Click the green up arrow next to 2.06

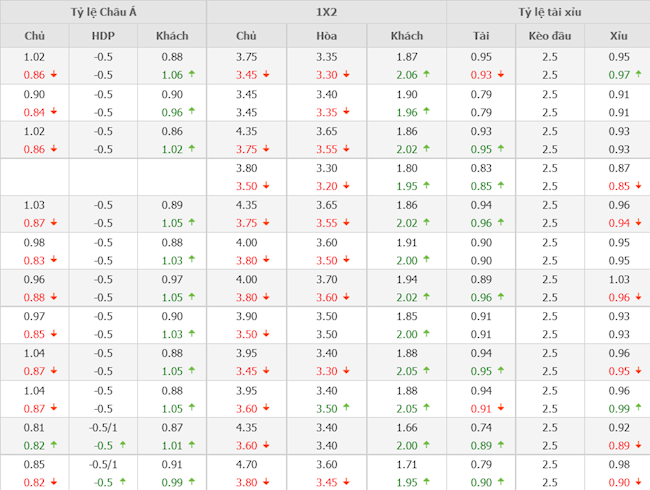click(426, 75)
